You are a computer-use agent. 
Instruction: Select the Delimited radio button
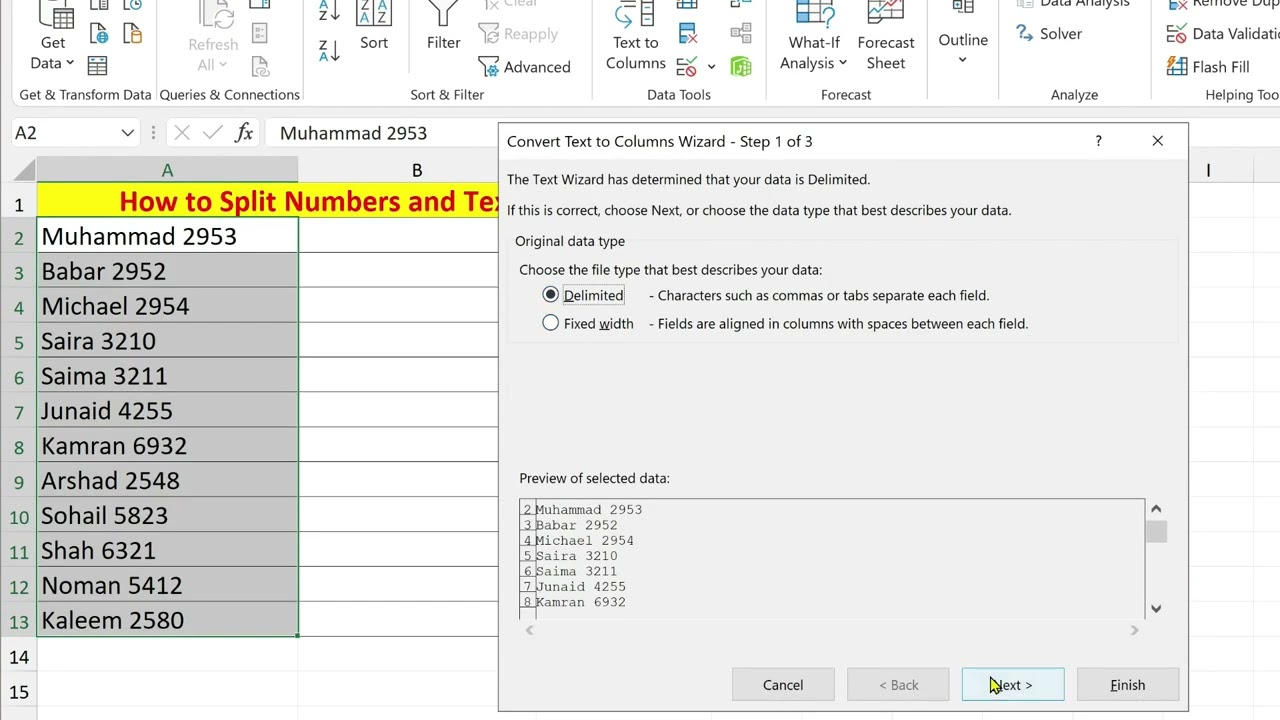[550, 295]
